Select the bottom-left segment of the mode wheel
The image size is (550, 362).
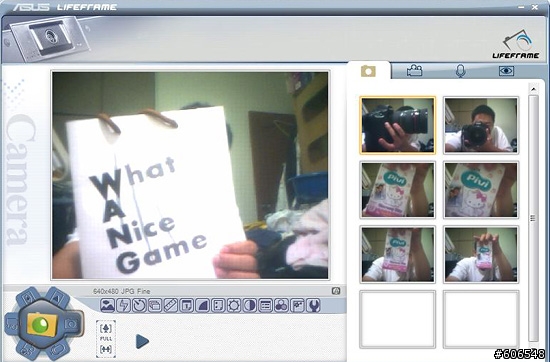click(x=28, y=349)
